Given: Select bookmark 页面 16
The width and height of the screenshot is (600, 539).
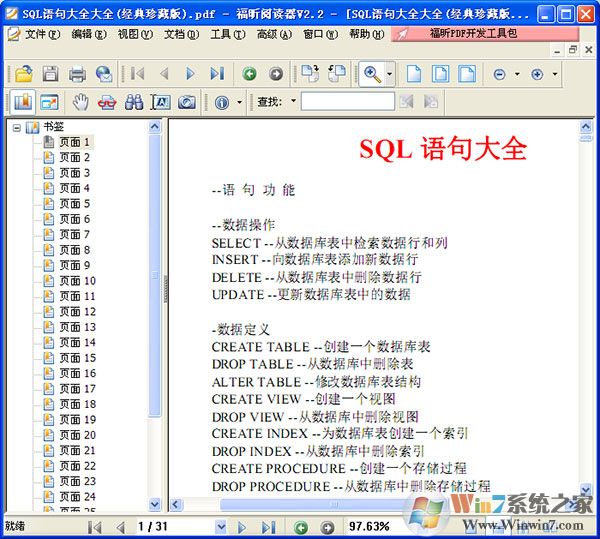Looking at the screenshot, I should coord(77,373).
